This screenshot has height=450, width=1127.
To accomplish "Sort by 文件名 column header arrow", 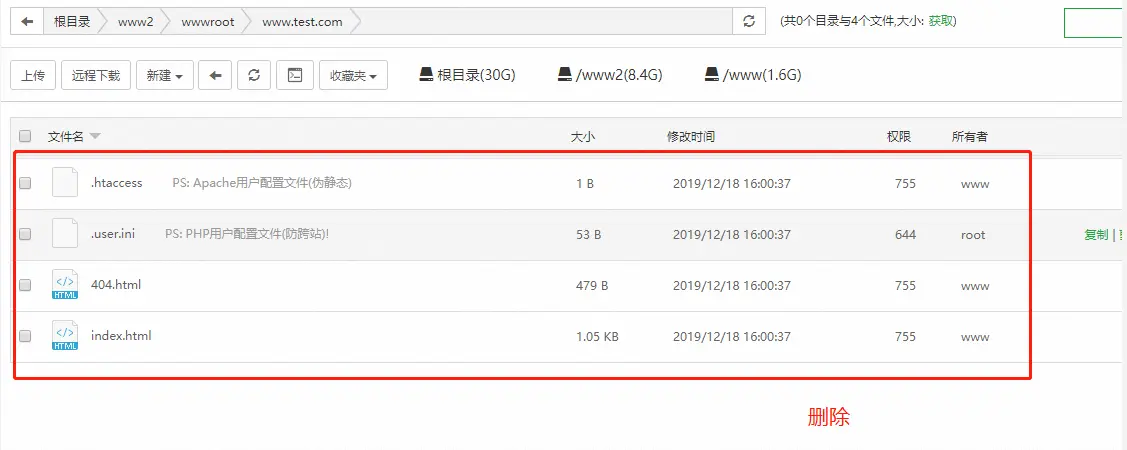I will [x=95, y=136].
